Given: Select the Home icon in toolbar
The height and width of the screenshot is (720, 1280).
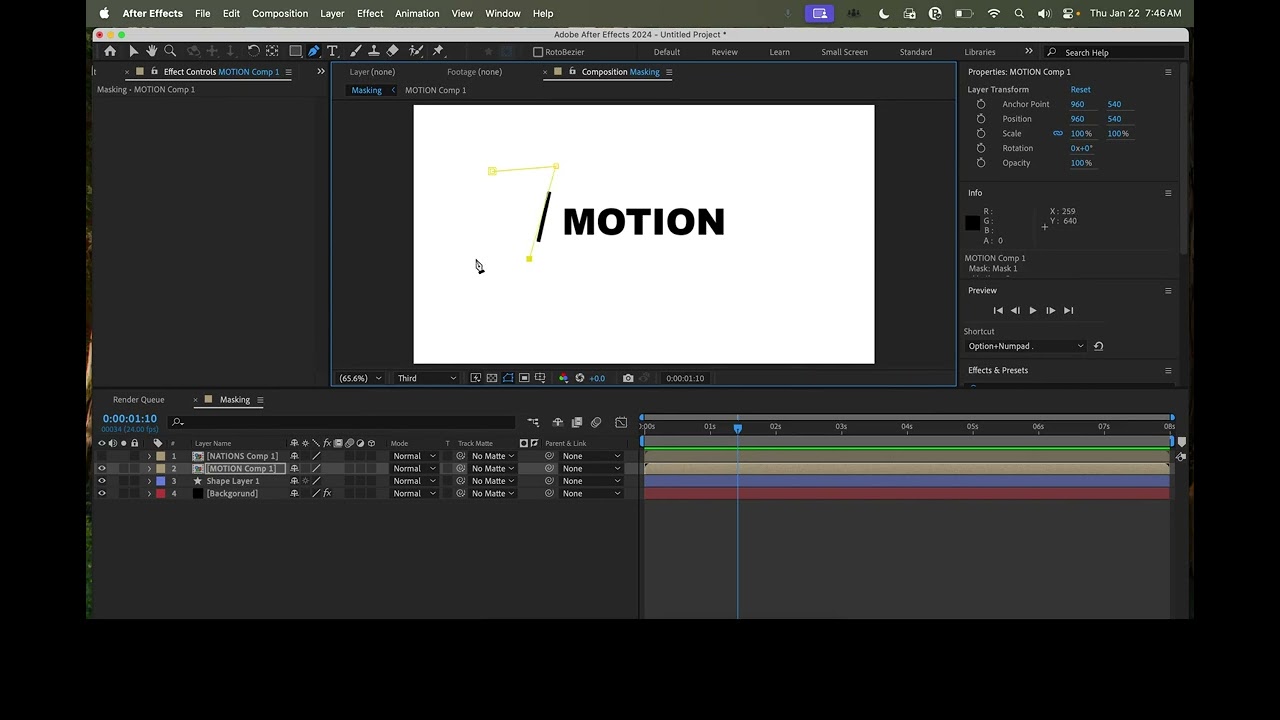Looking at the screenshot, I should pyautogui.click(x=110, y=51).
